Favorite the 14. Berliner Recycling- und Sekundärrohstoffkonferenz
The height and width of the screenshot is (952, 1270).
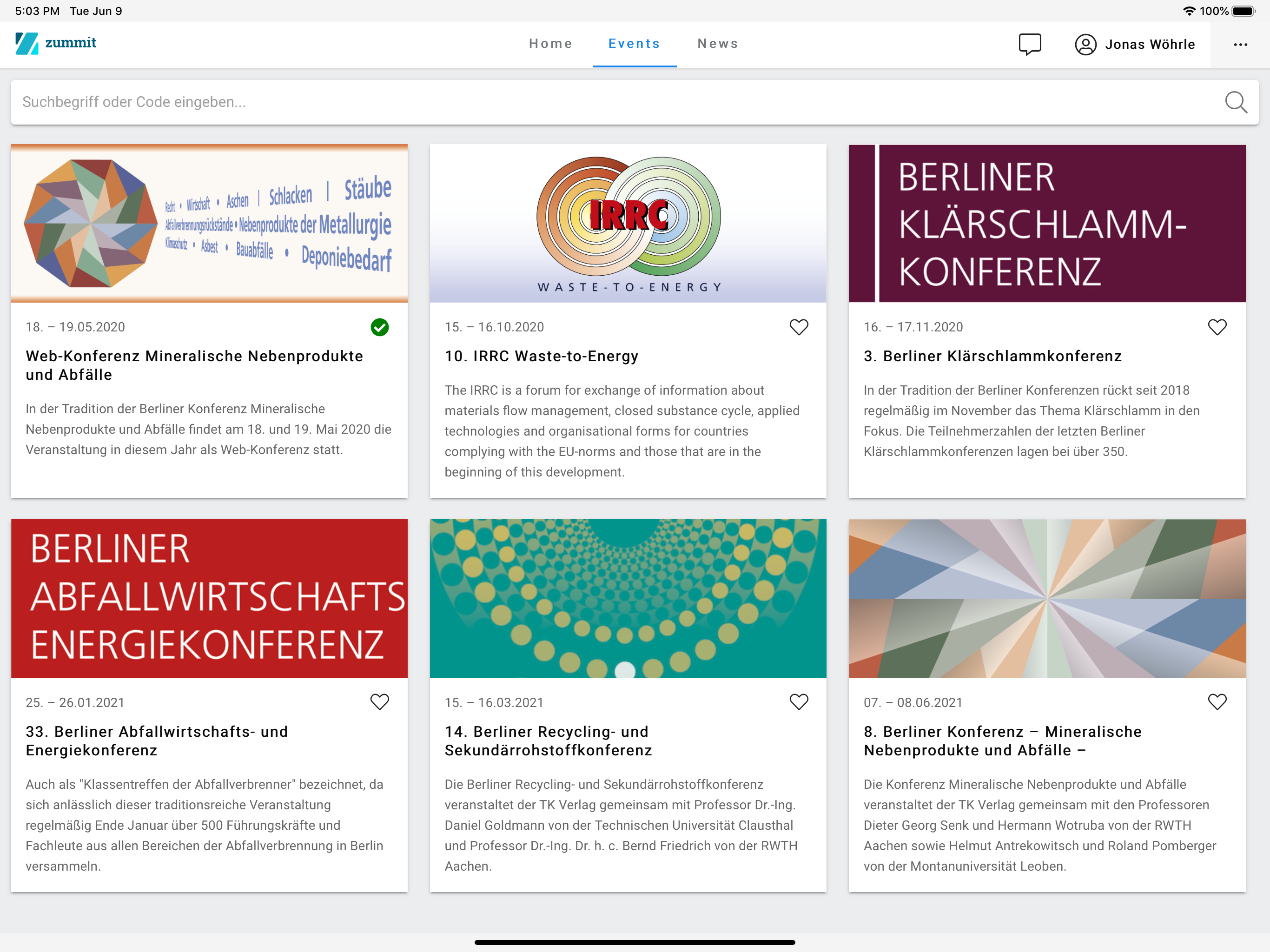pos(799,701)
